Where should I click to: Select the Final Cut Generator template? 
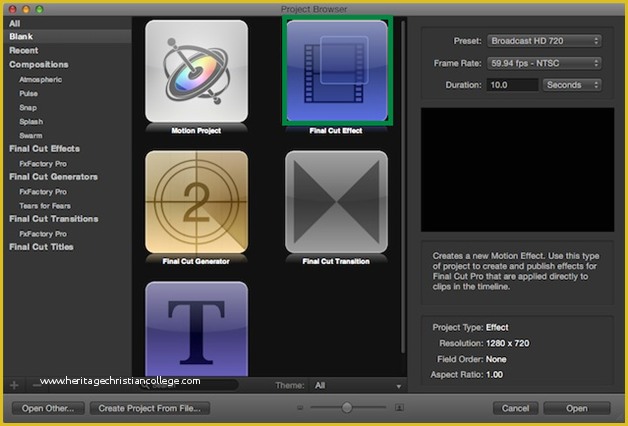[196, 202]
